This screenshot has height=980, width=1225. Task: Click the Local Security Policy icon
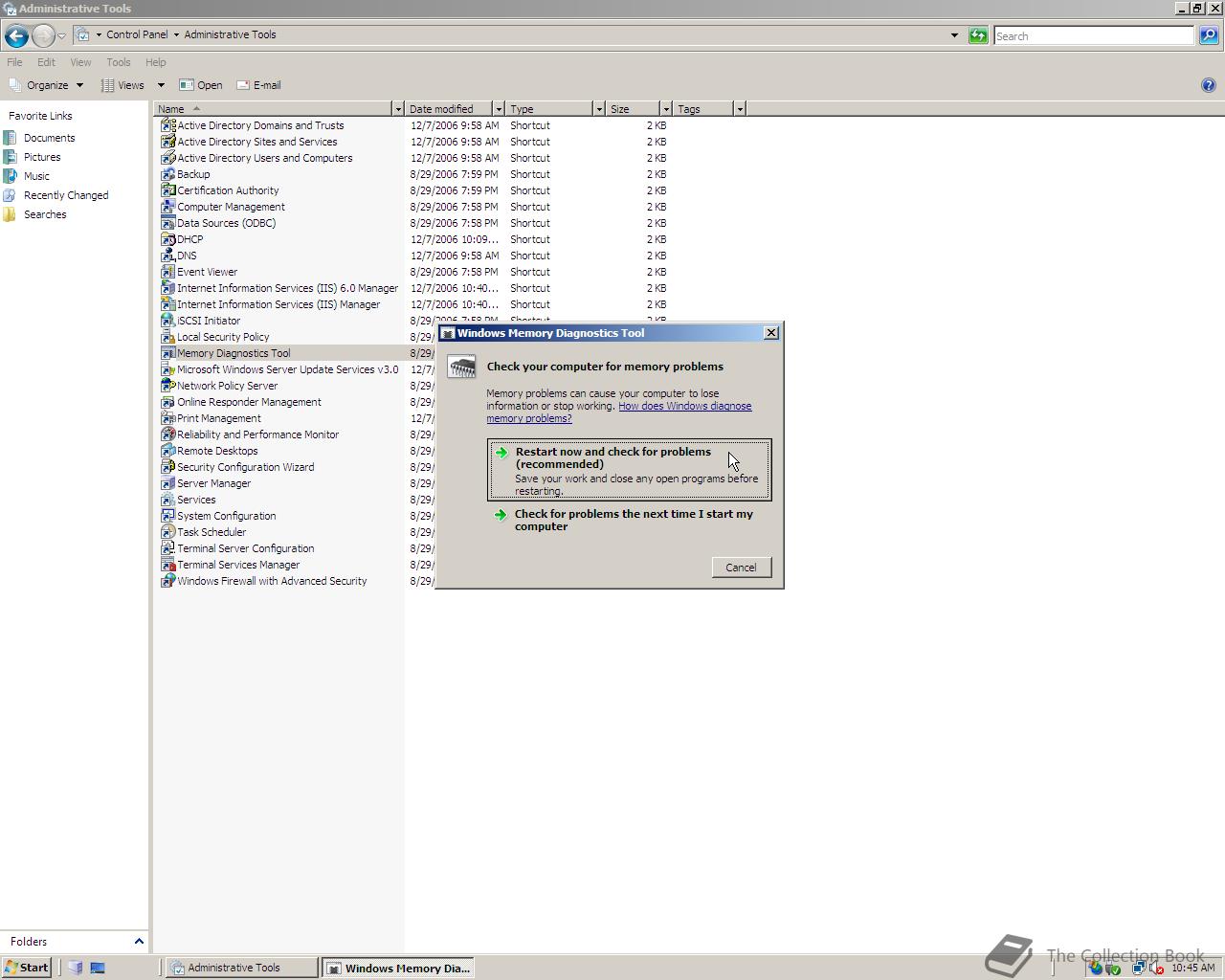click(167, 337)
